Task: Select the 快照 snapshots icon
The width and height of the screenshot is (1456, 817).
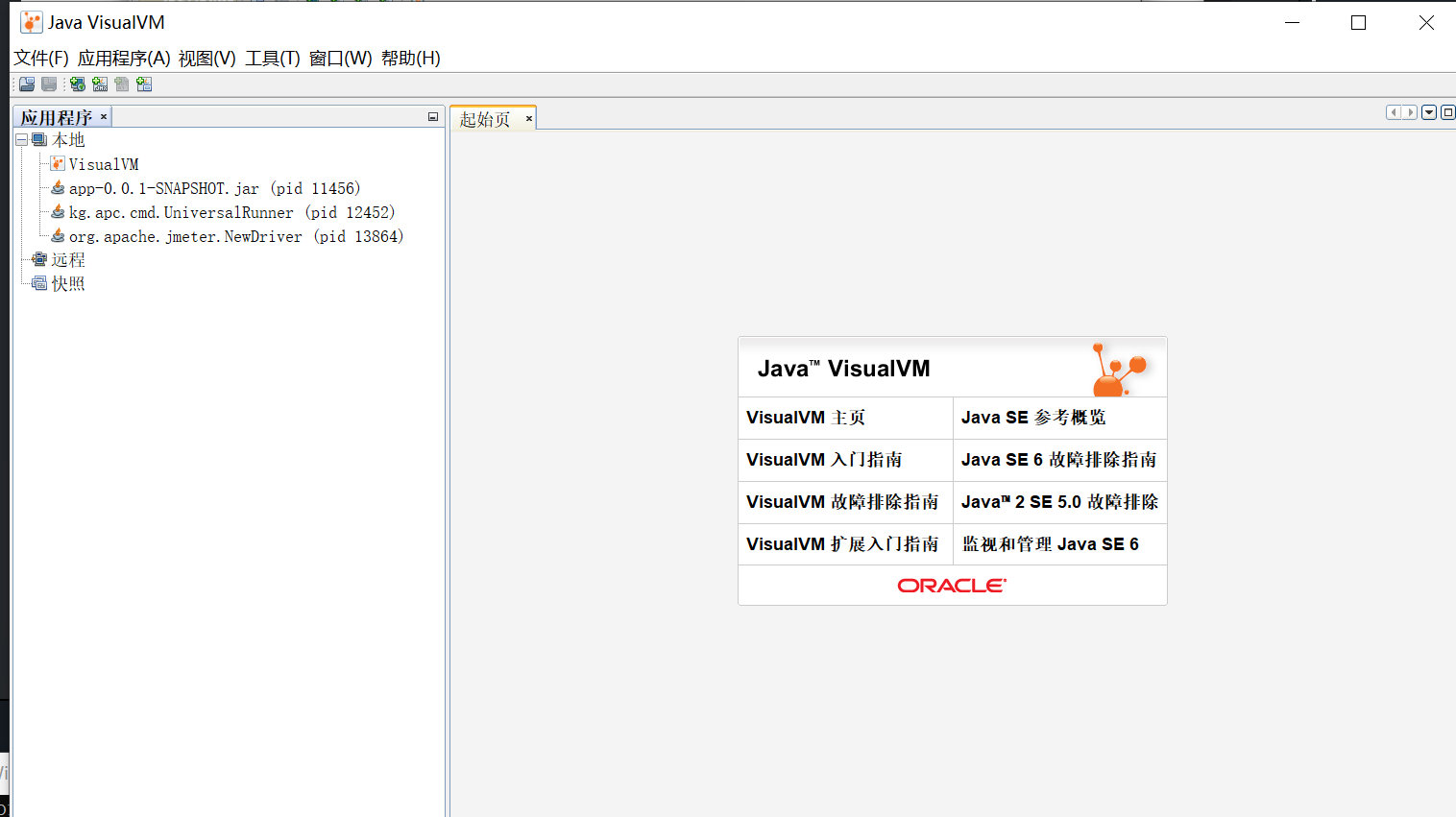Action: (x=39, y=283)
